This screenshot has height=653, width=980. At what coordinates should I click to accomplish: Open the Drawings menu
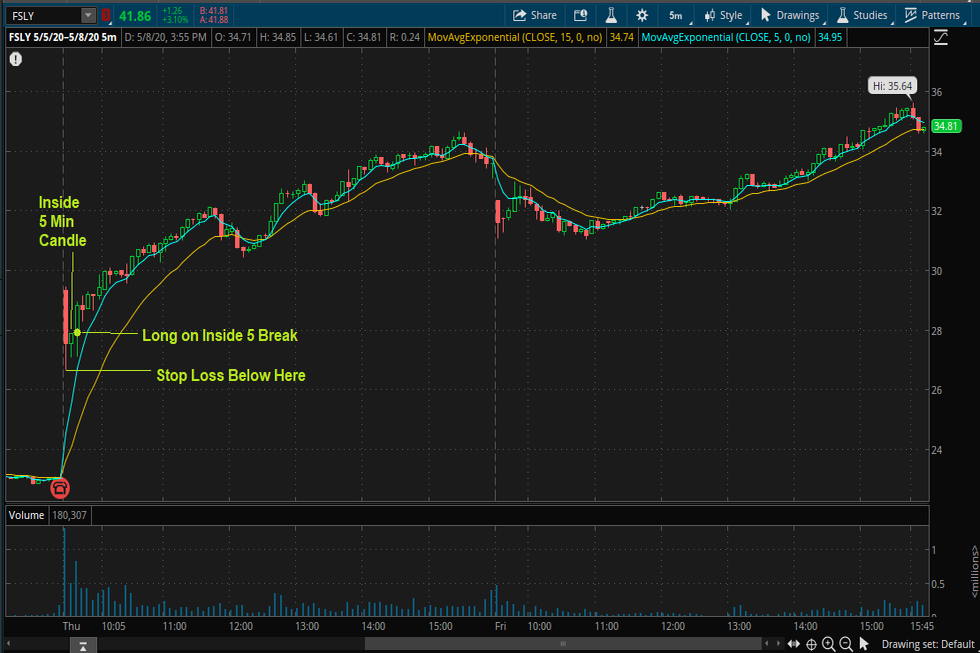pos(789,15)
